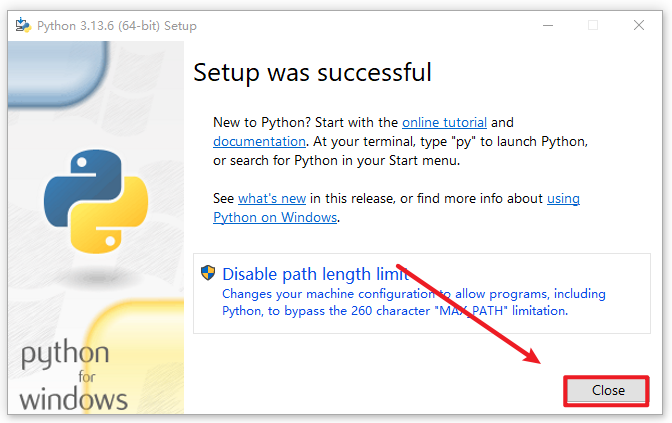Minimize the Python Setup window
672x423 pixels.
click(x=547, y=25)
